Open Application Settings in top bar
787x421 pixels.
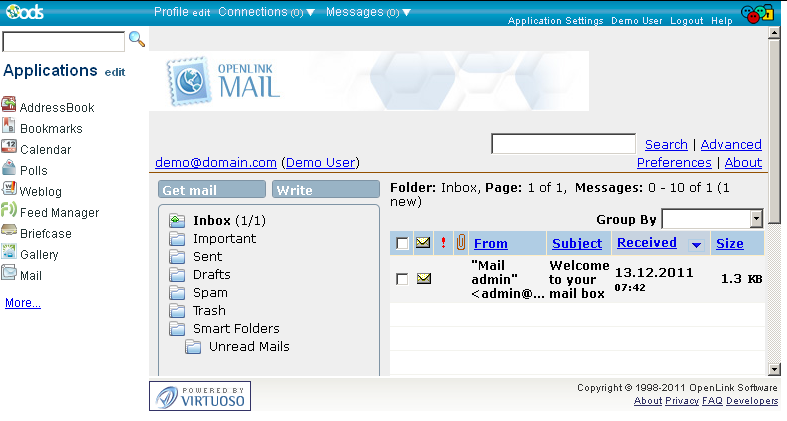[555, 21]
